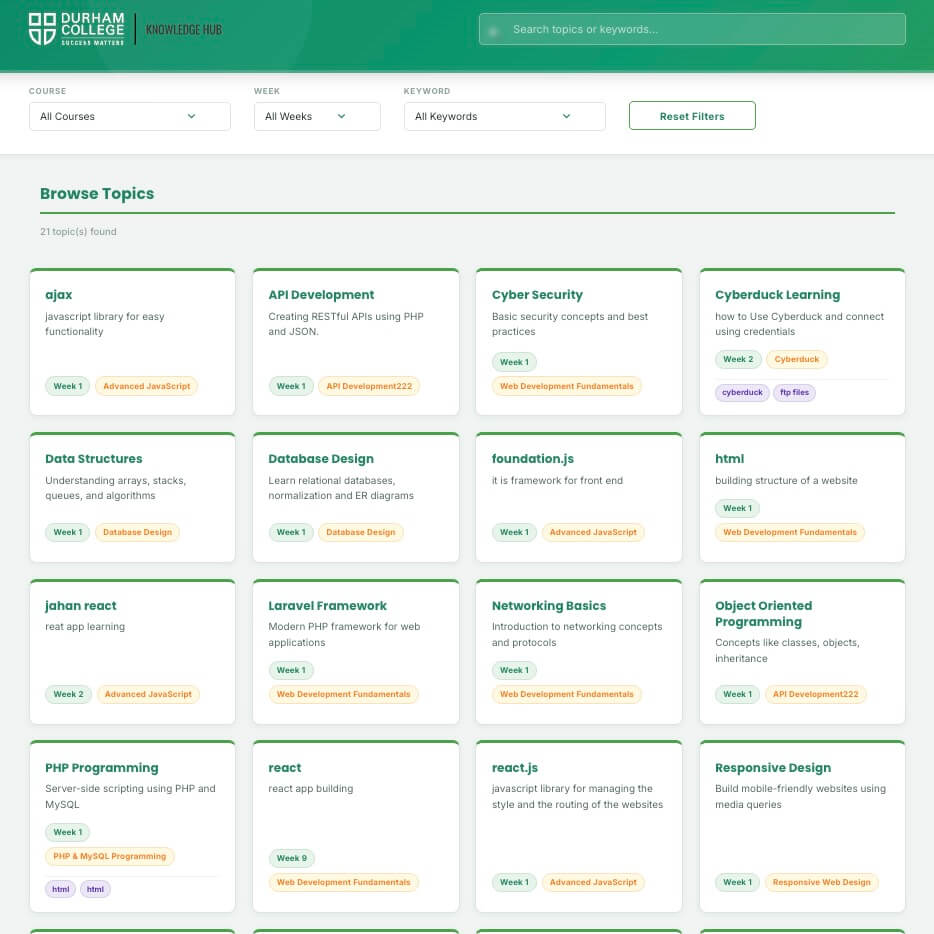Click Web Development Fundamentals tag on Cyber Security
The width and height of the screenshot is (934, 934).
point(566,386)
